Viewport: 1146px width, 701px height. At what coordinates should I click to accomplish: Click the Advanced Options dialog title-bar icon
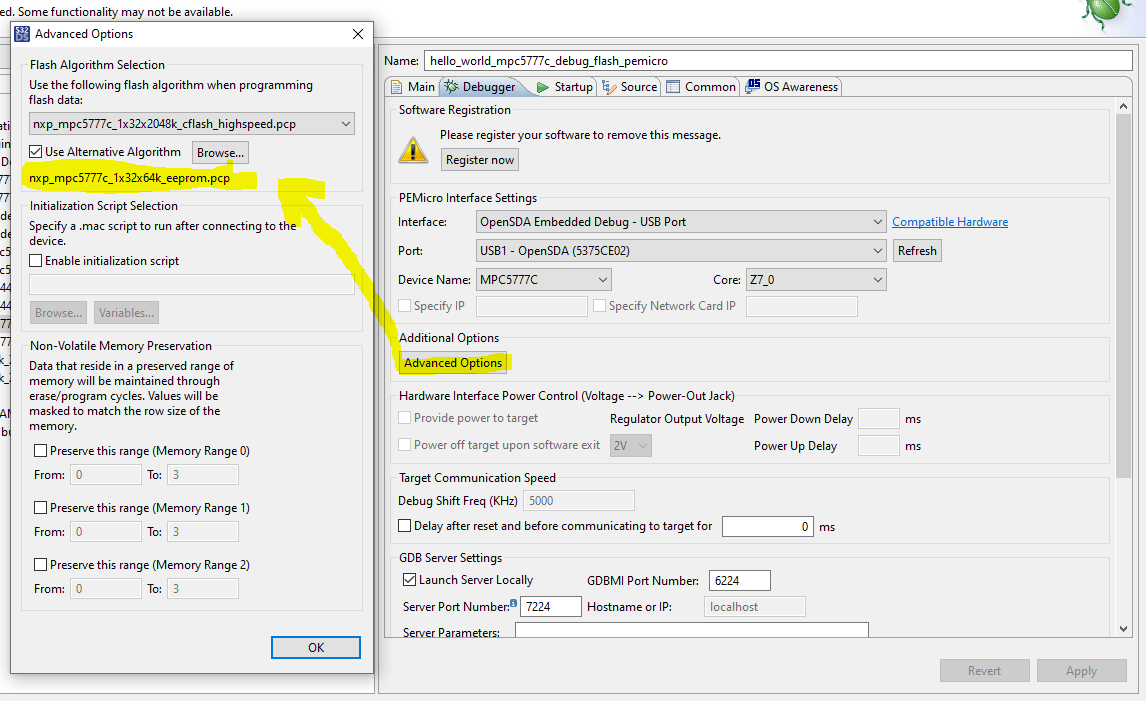[21, 33]
